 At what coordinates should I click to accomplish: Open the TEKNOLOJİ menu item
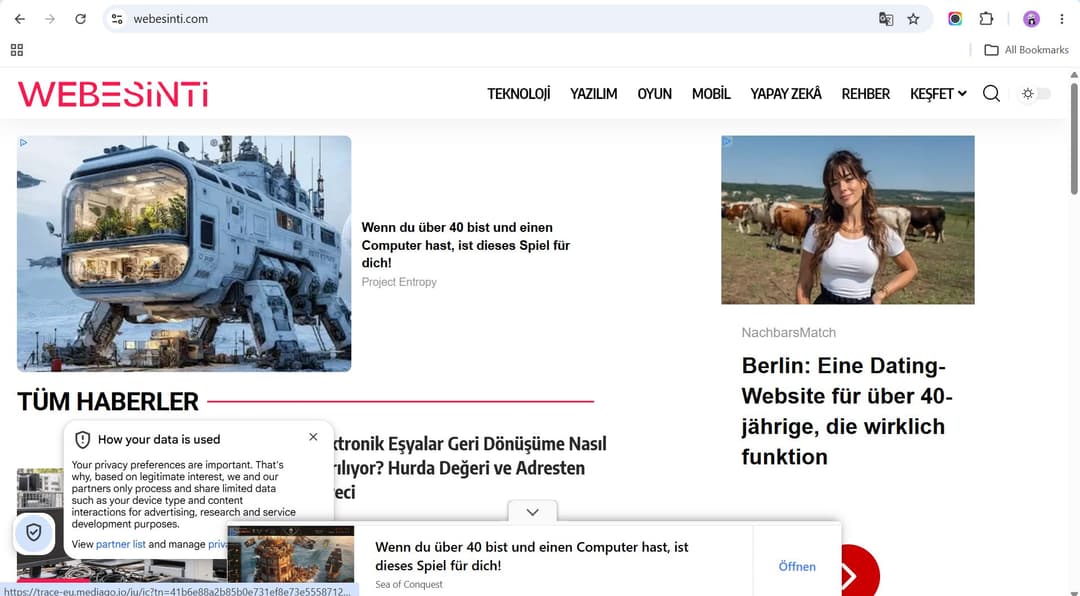coord(519,93)
